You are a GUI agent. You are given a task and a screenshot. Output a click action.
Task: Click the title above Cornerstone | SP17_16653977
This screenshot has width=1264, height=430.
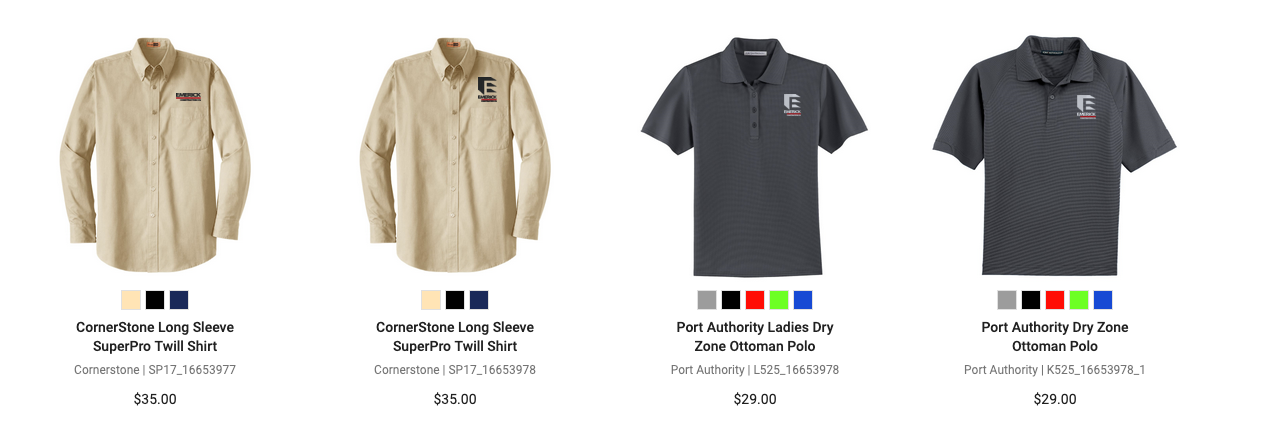tap(155, 337)
